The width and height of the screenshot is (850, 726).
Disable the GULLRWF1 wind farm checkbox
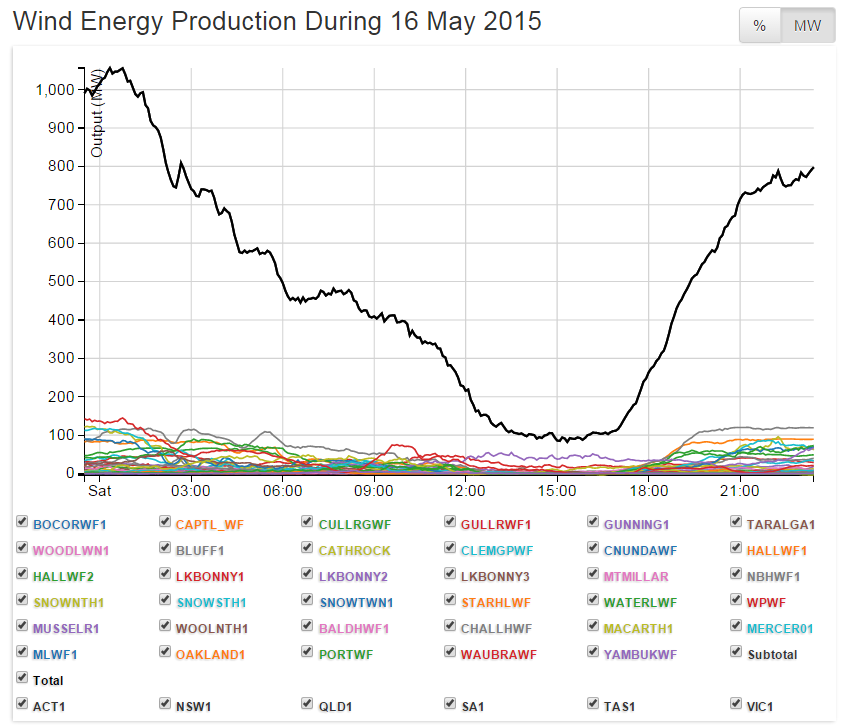coord(451,523)
